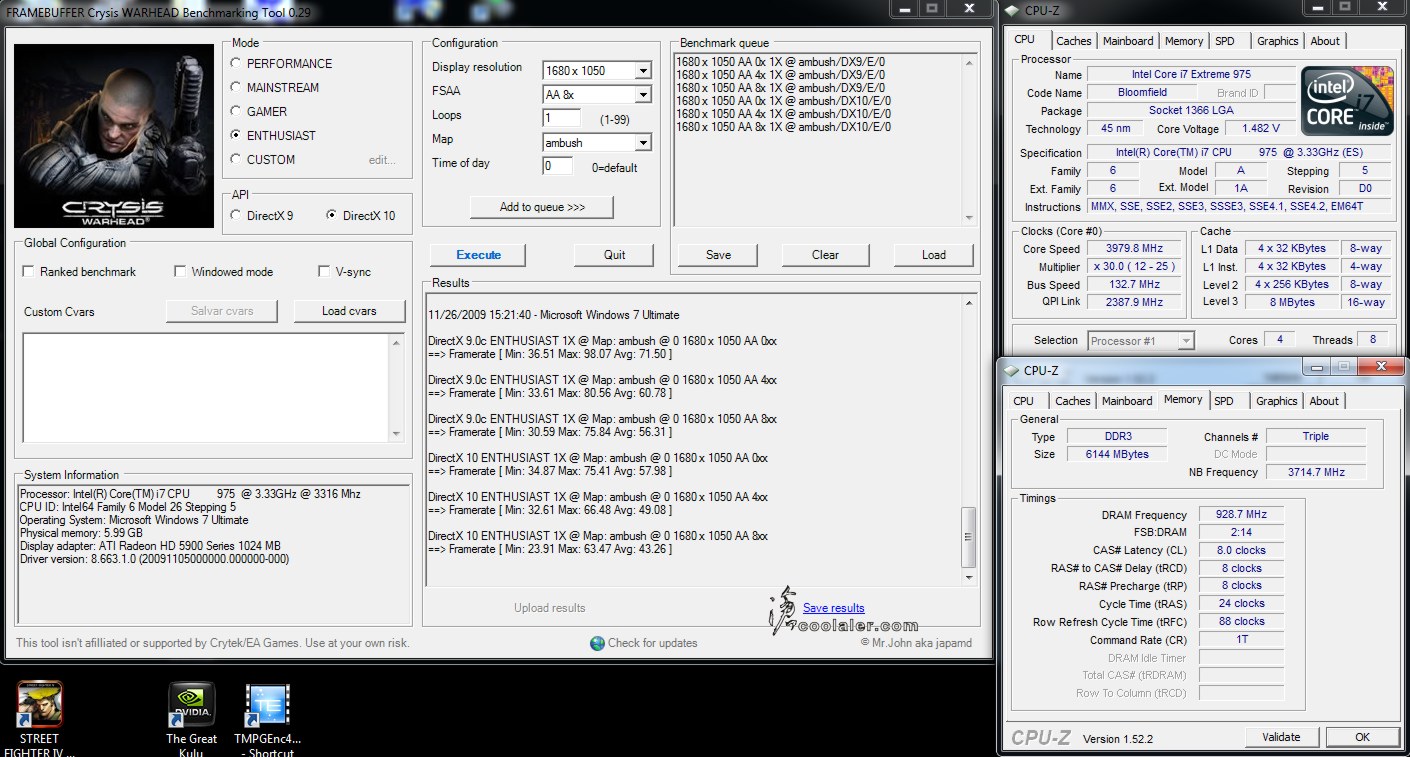
Task: Click the Execute button
Action: point(479,255)
